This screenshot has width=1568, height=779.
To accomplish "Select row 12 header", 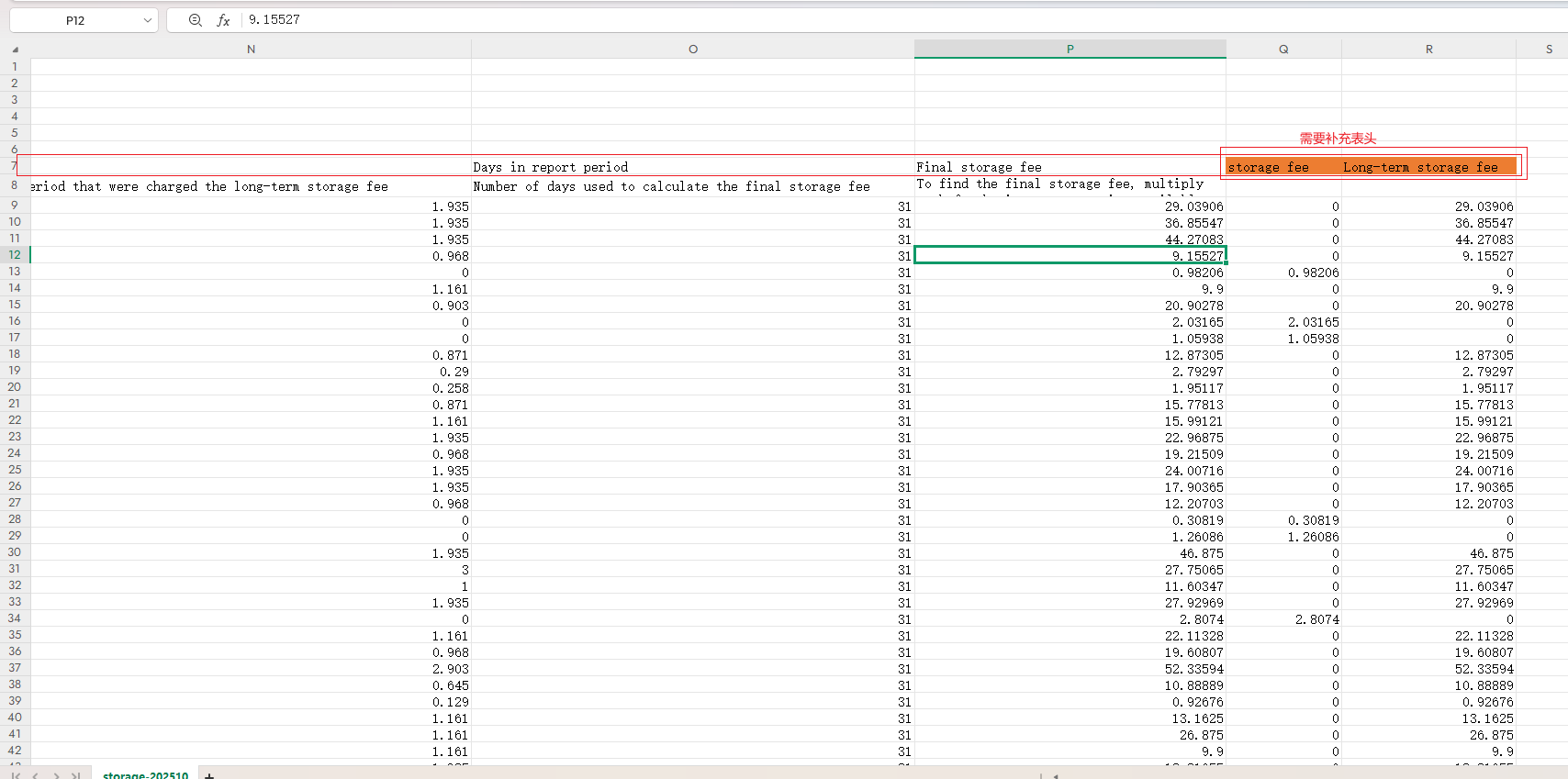I will (15, 255).
